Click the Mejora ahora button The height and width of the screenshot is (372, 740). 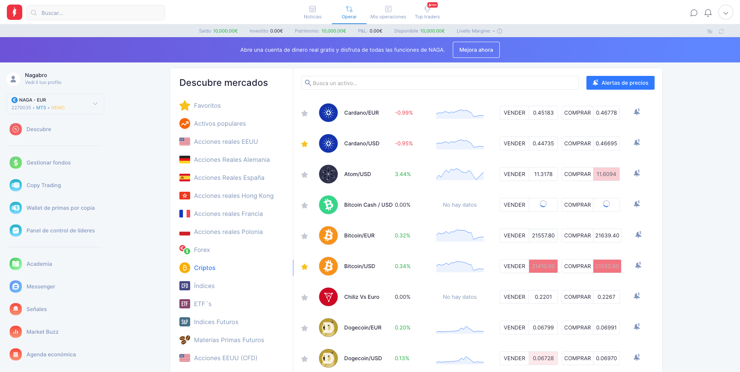tap(476, 50)
